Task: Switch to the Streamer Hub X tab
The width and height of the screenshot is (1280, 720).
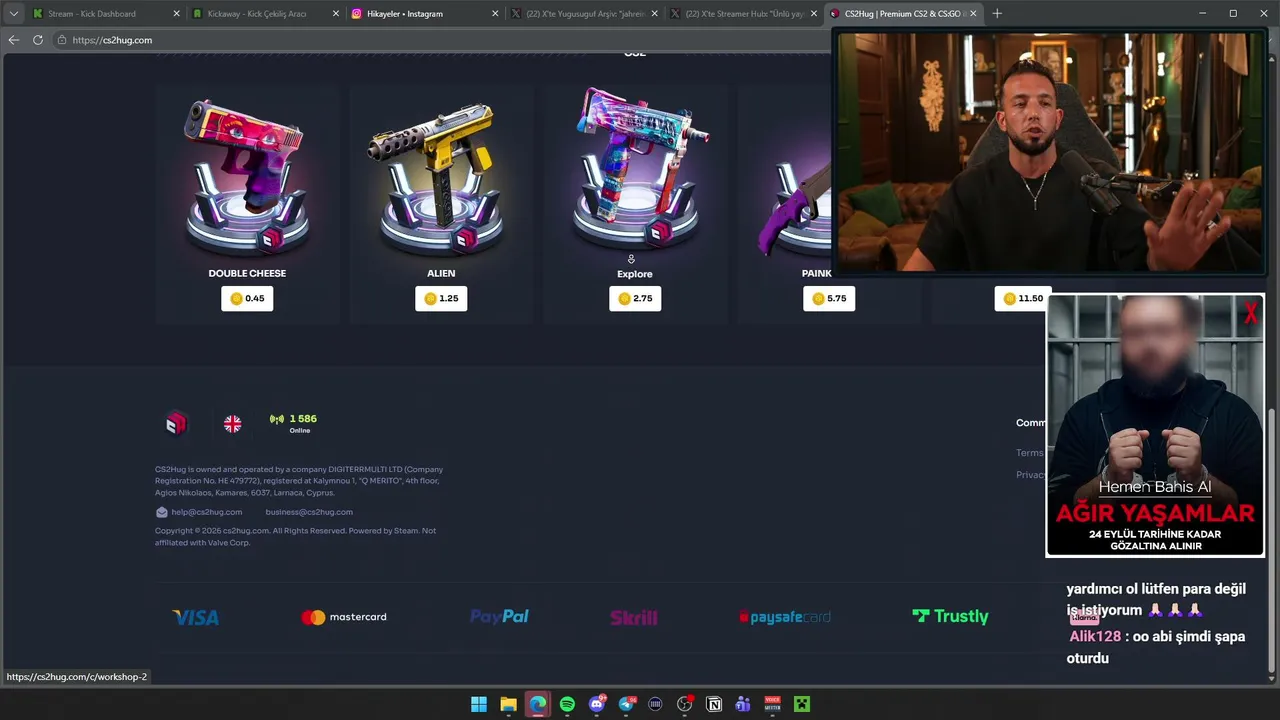Action: coord(744,14)
